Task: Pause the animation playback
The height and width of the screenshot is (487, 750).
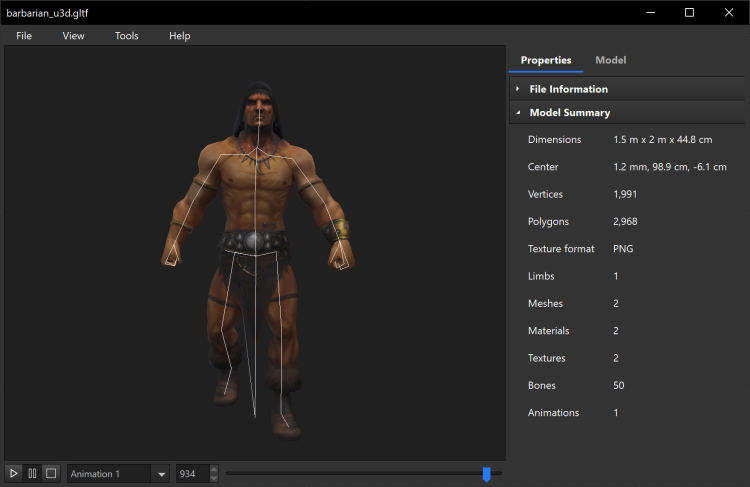Action: pos(32,473)
